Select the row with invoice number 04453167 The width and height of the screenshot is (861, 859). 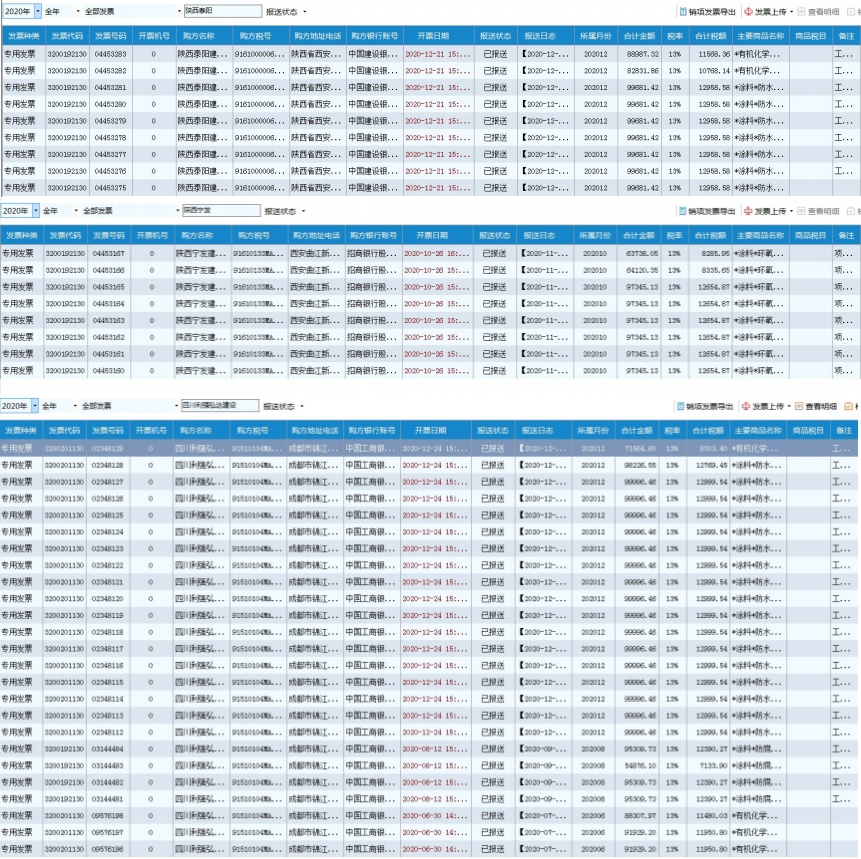pyautogui.click(x=108, y=253)
